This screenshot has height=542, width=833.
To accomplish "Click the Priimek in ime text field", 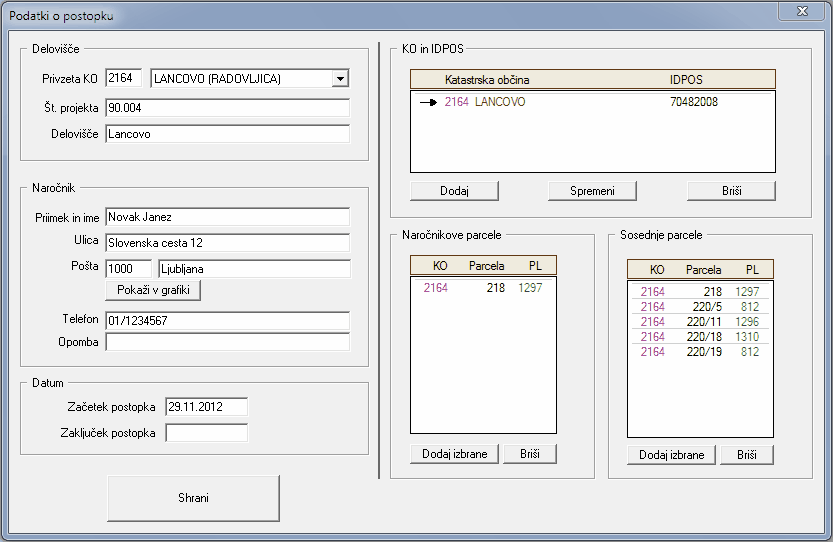I will [x=227, y=217].
